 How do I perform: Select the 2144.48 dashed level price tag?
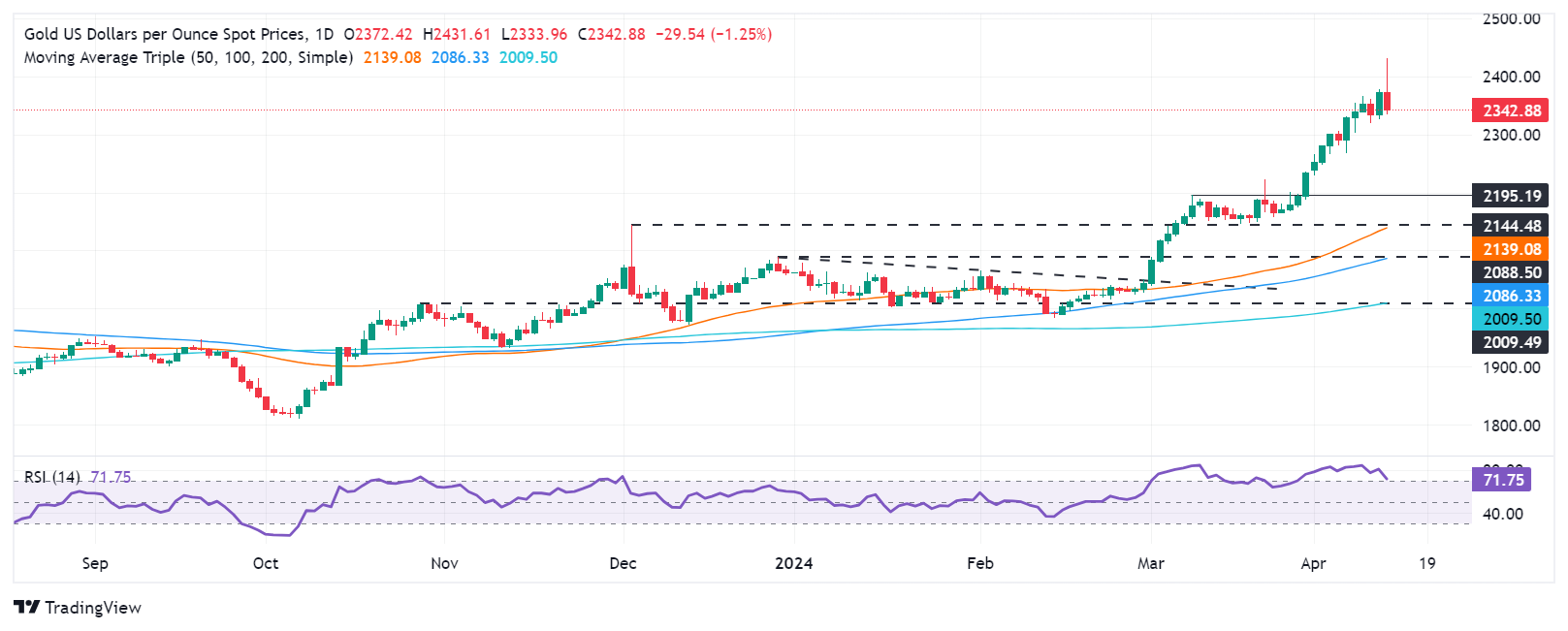(1512, 226)
